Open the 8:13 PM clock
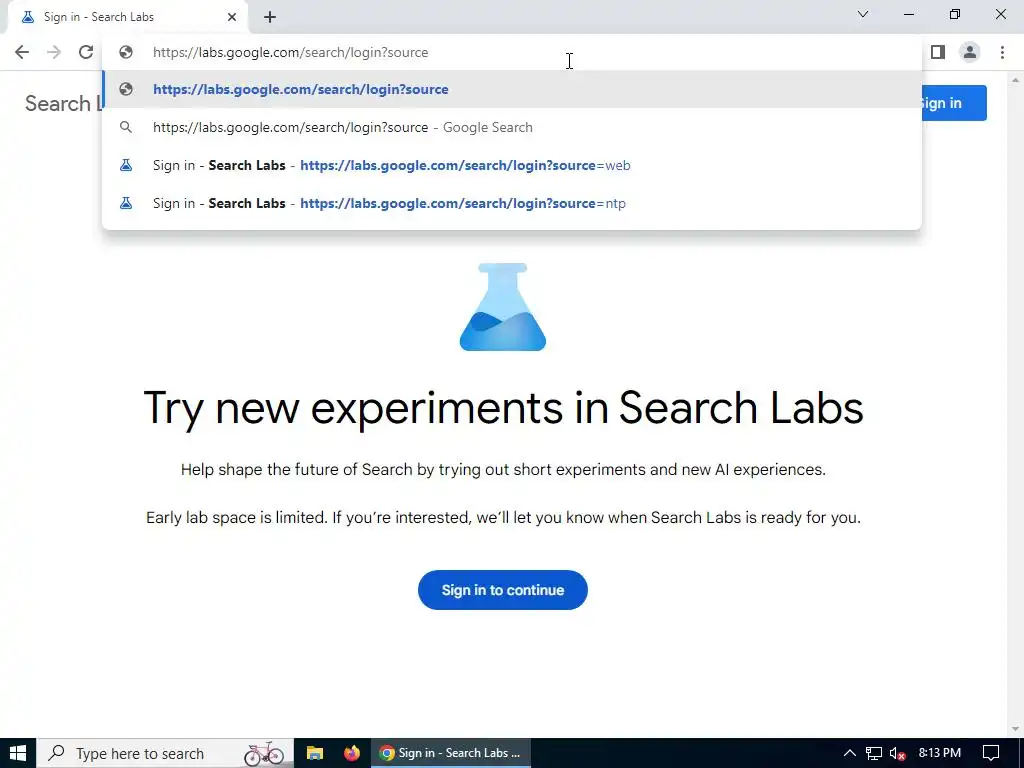 coord(940,753)
